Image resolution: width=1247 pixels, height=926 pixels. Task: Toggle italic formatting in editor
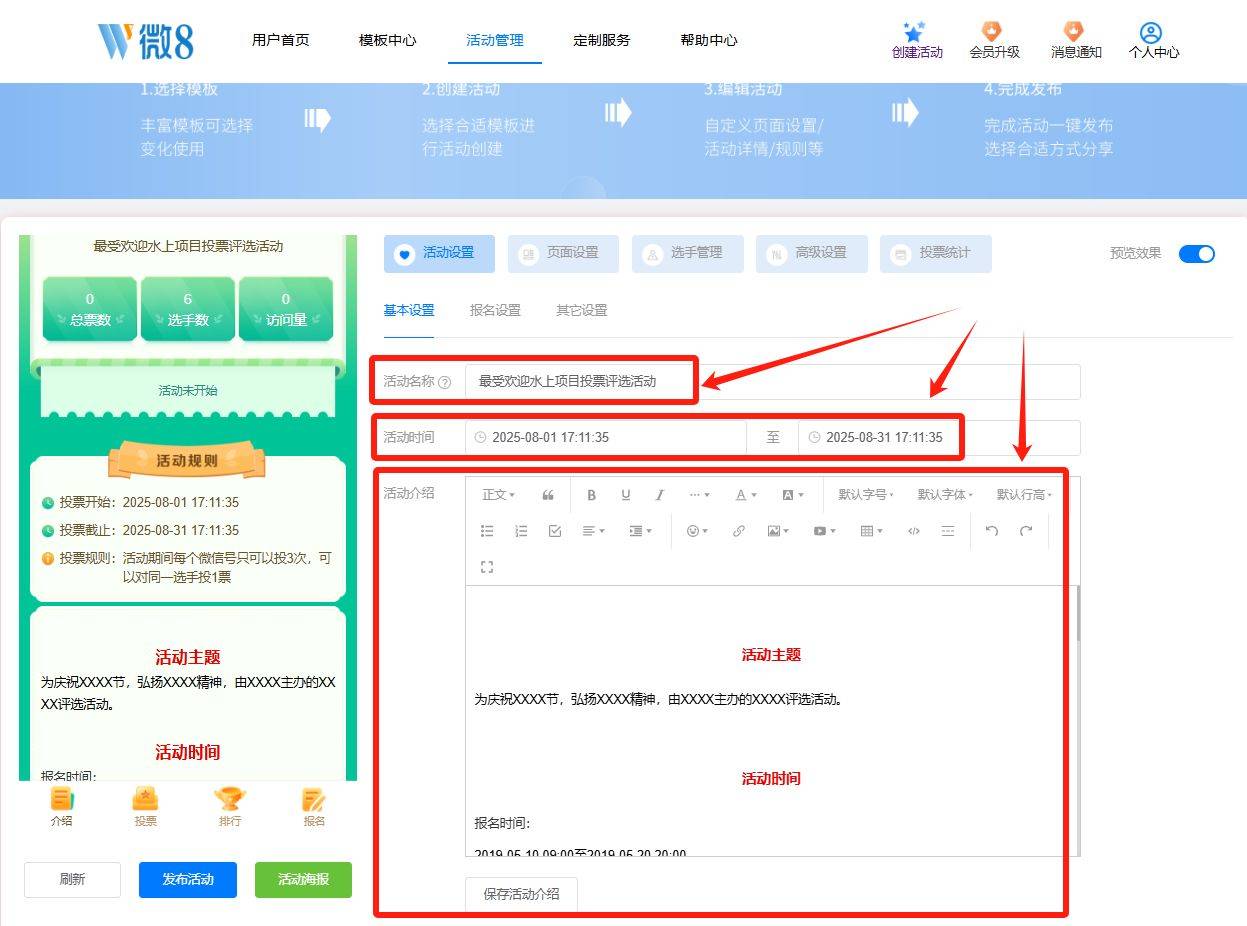[659, 494]
